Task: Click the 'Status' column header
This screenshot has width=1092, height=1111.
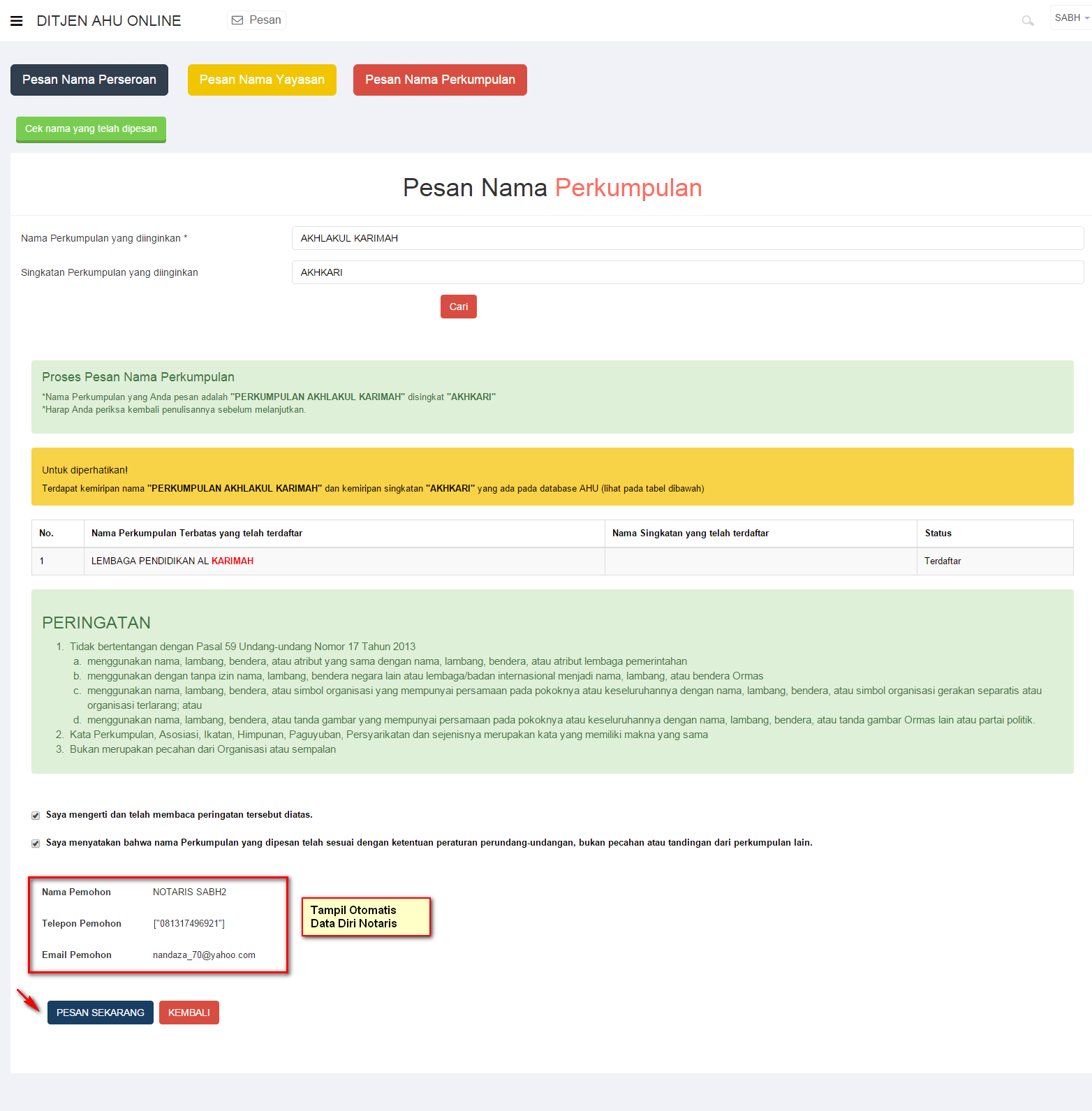Action: (x=995, y=534)
